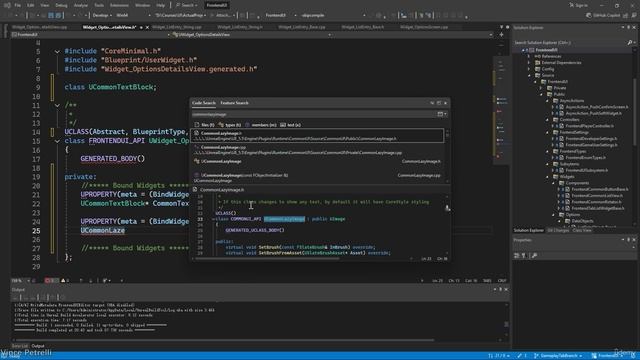
Task: Filter search results by text
Action: (x=290, y=125)
